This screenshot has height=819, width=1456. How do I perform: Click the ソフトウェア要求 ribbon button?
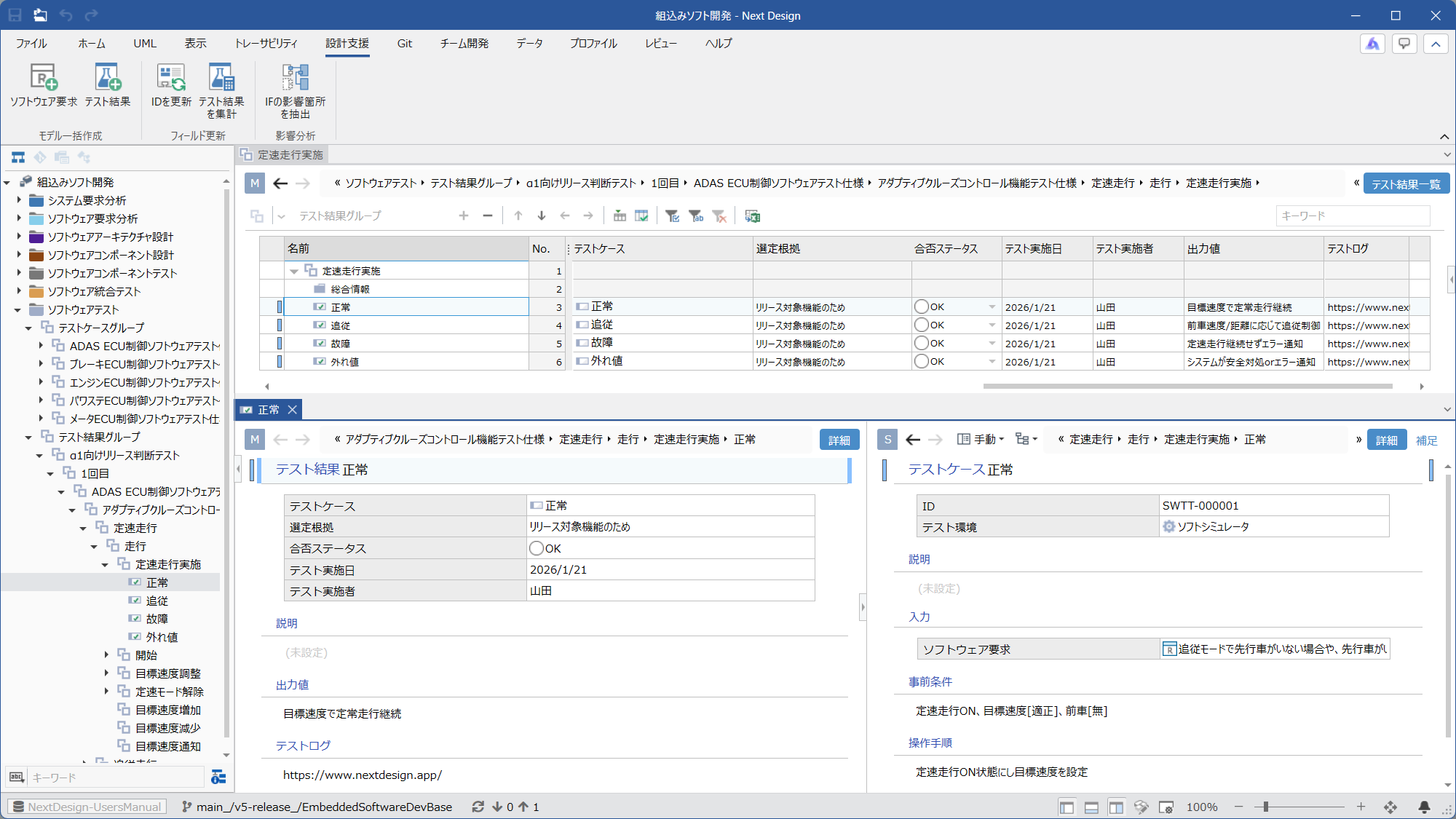(44, 86)
